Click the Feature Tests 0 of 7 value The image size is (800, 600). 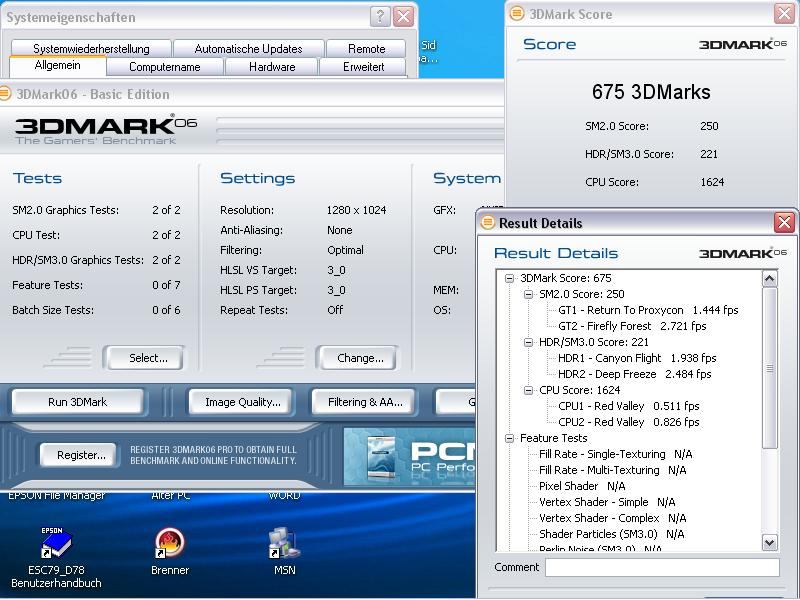tap(166, 285)
